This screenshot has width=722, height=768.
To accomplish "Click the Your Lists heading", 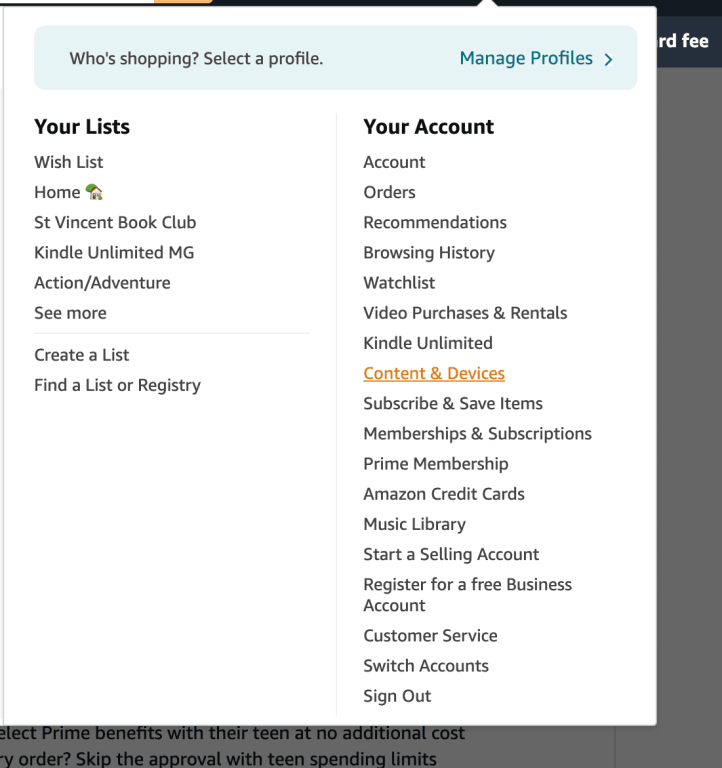I will coord(82,127).
